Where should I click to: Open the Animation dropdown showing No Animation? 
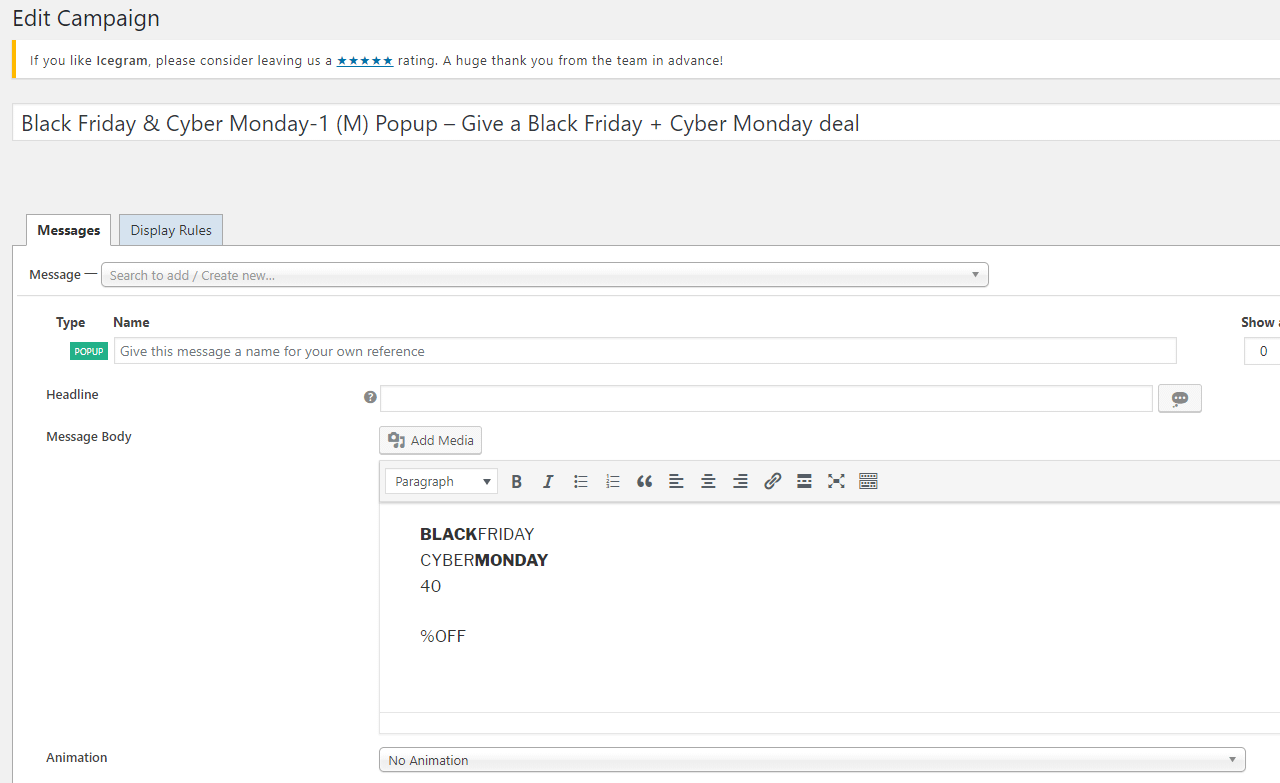click(x=810, y=760)
